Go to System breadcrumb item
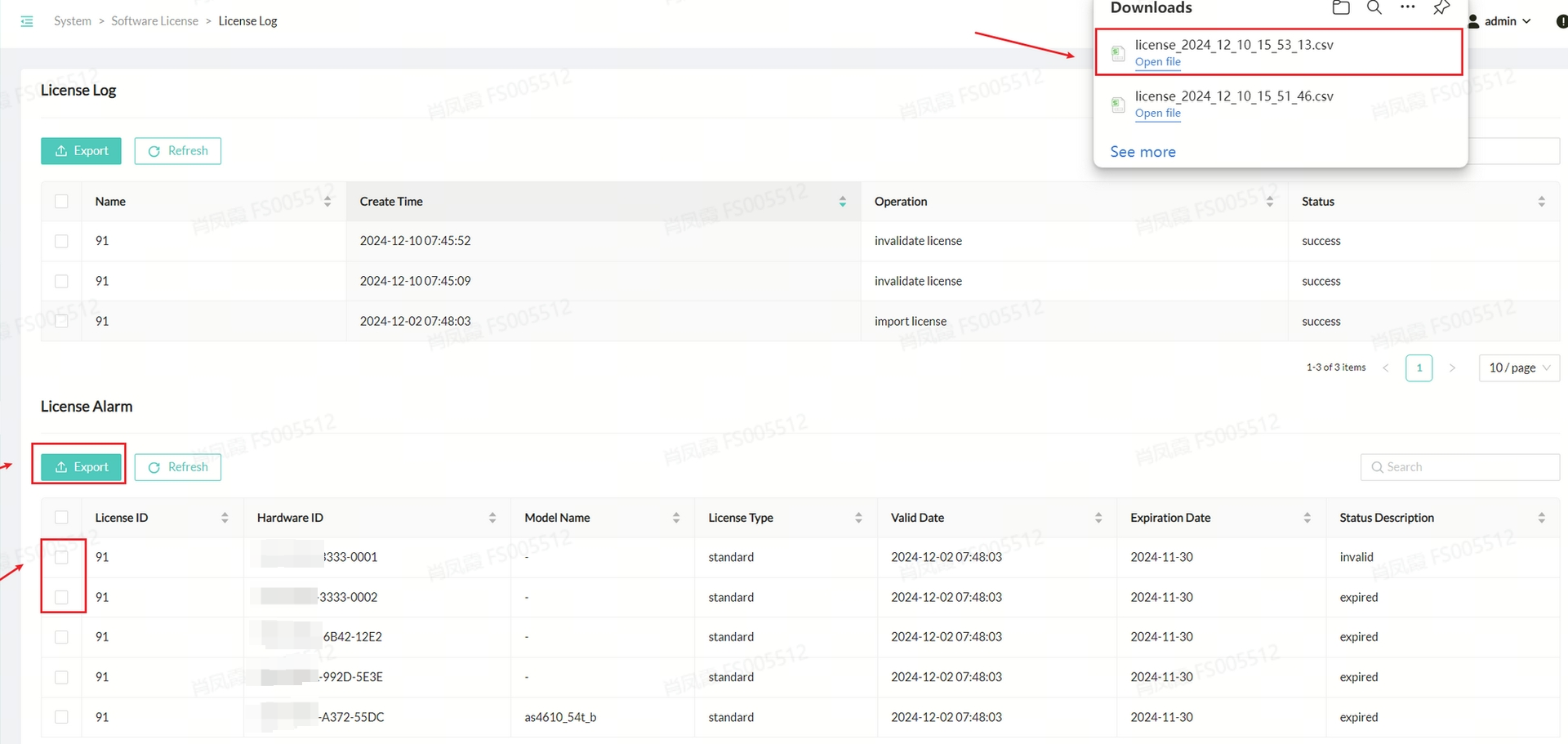Viewport: 1568px width, 744px height. click(73, 21)
